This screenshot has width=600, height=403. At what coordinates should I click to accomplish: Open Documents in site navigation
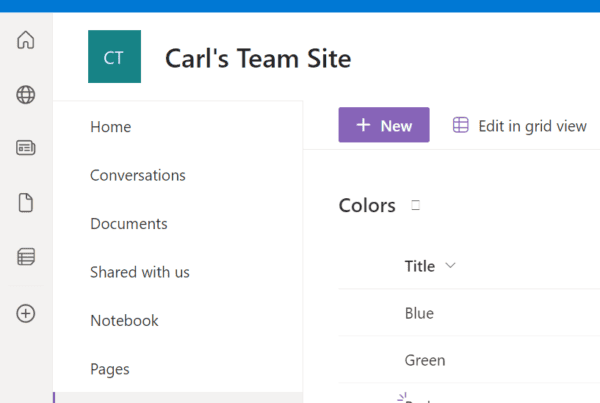(x=129, y=224)
